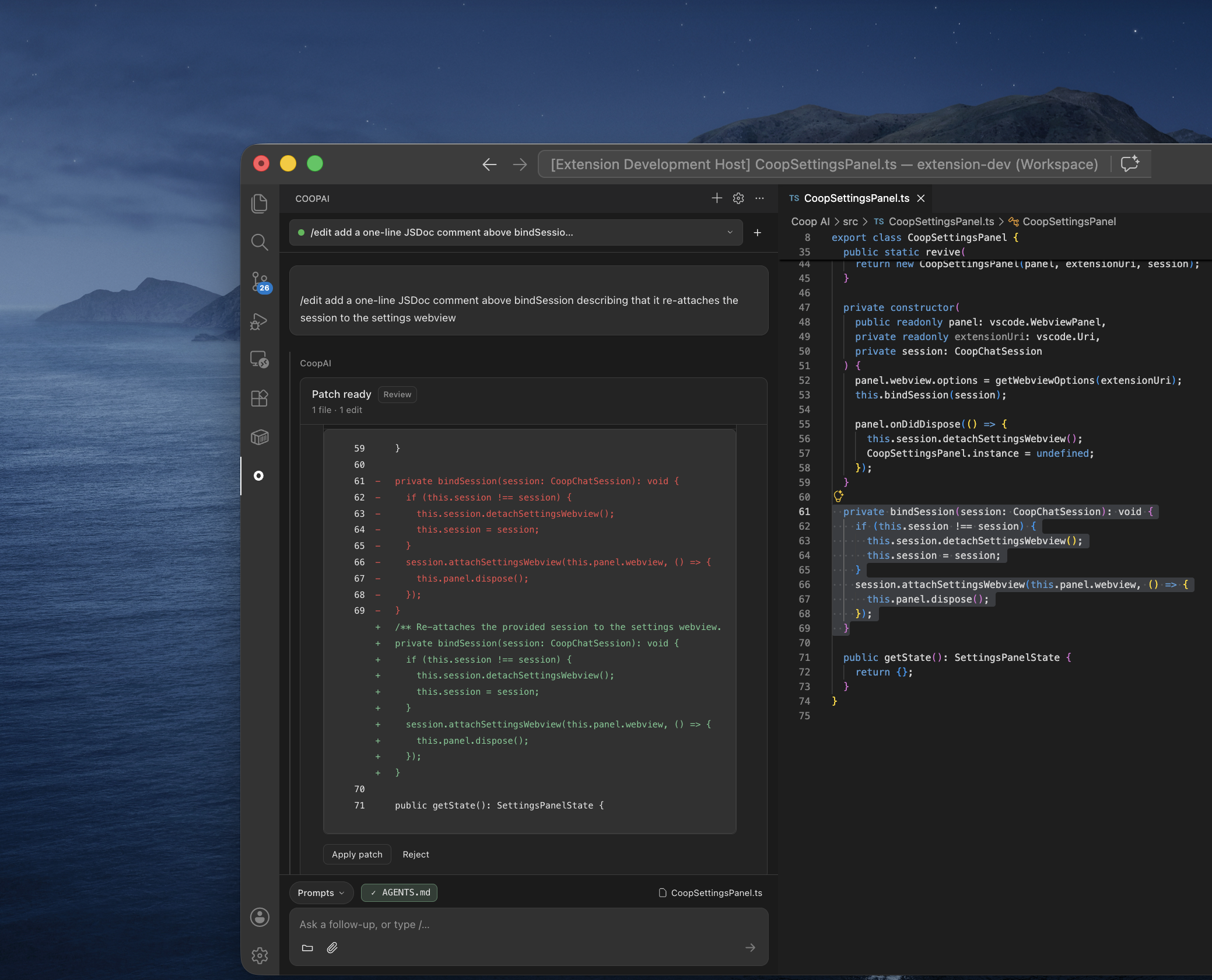Viewport: 1212px width, 980px height.
Task: Click panel.onDidDispose line 55 in editor
Action: pyautogui.click(x=930, y=424)
